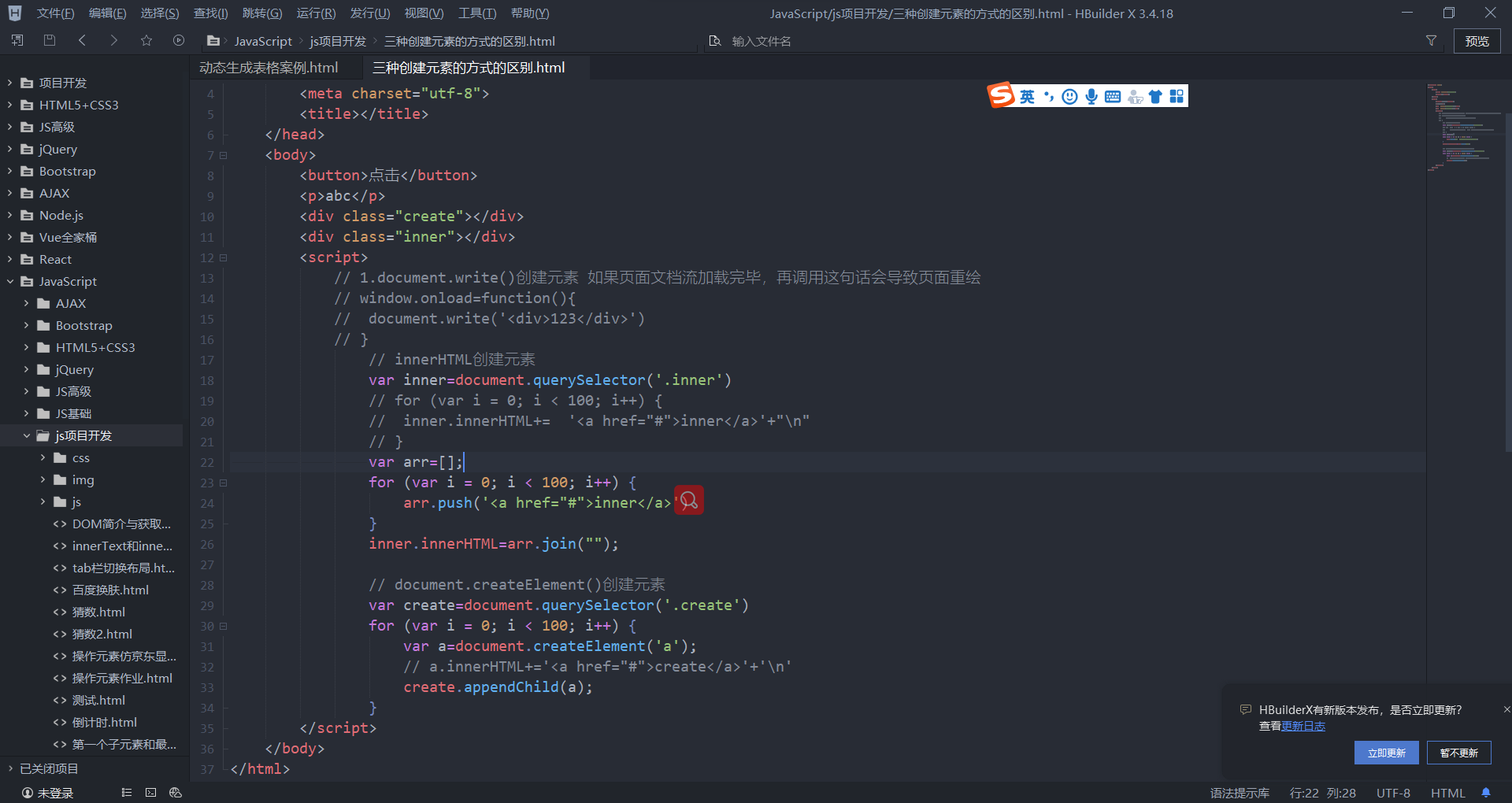Click the filter funnel icon near preview
This screenshot has height=803, width=1512.
[1432, 40]
